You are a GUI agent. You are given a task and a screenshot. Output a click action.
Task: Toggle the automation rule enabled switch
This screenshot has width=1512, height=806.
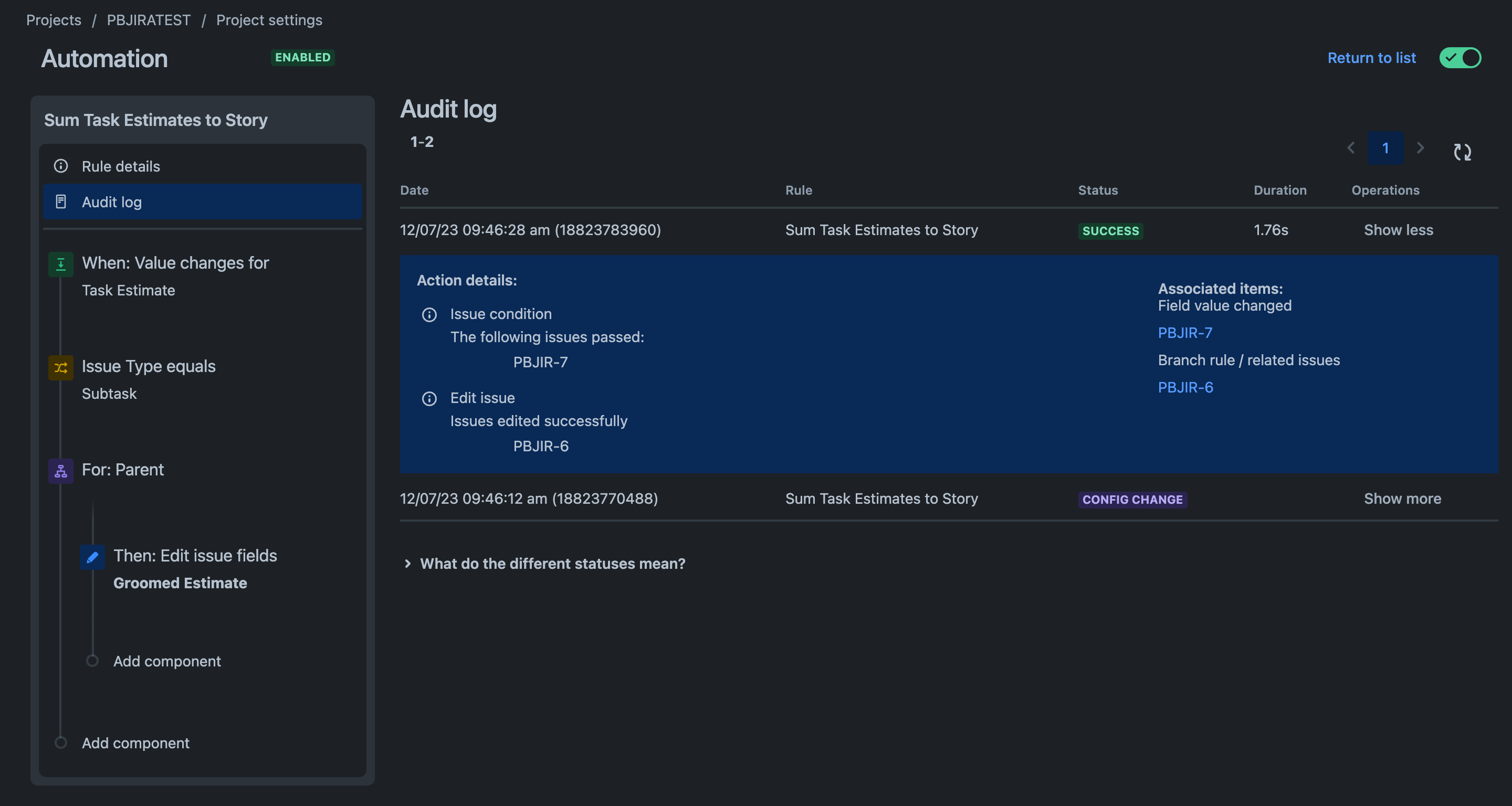tap(1459, 58)
